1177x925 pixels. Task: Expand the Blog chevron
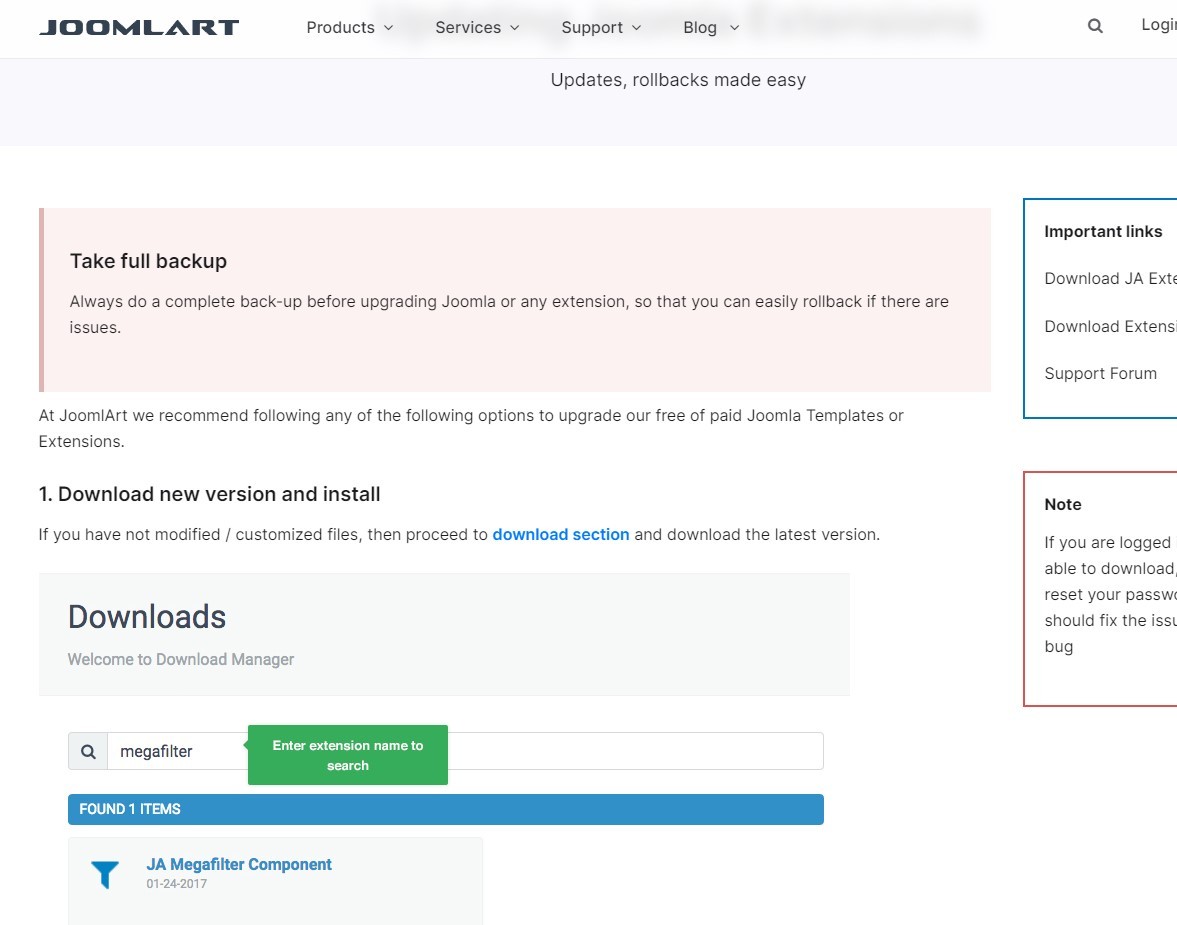click(x=734, y=28)
